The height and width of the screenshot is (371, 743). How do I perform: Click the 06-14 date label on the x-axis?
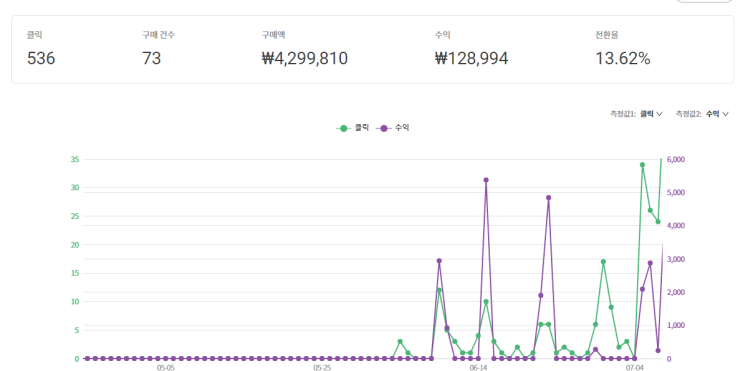pos(478,368)
